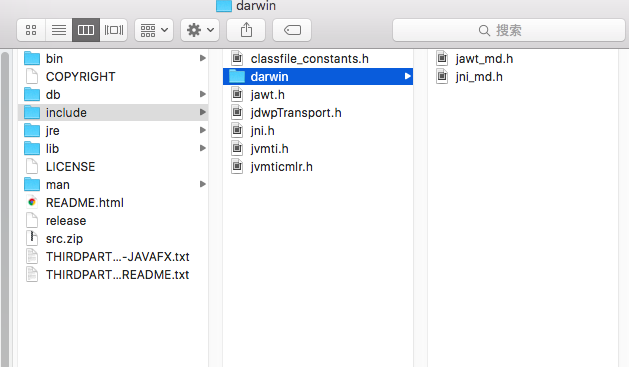
Task: Switch to list view mode
Action: [59, 30]
